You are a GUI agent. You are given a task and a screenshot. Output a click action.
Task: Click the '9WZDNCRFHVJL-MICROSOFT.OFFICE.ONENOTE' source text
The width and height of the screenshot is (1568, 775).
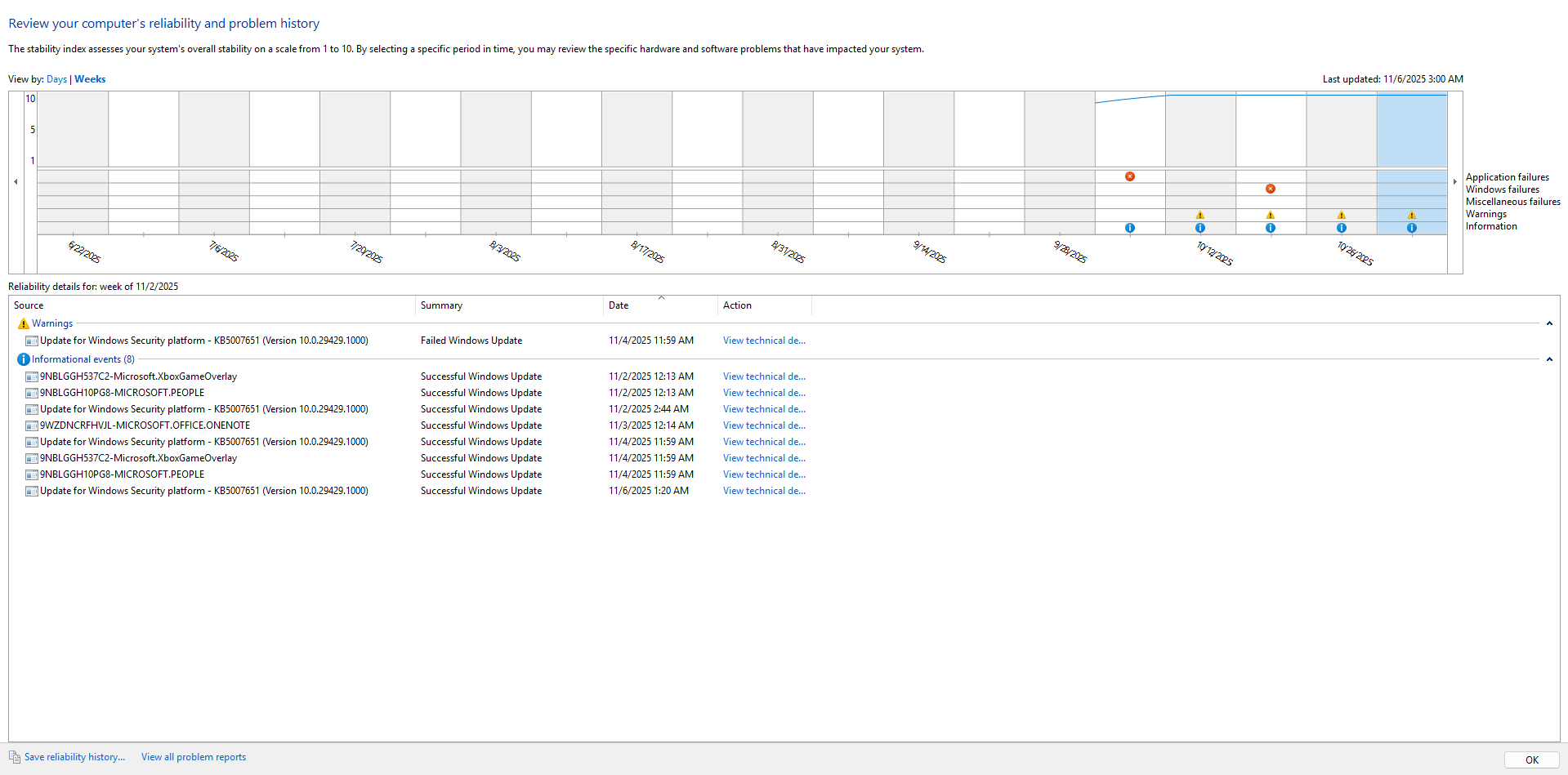(145, 425)
